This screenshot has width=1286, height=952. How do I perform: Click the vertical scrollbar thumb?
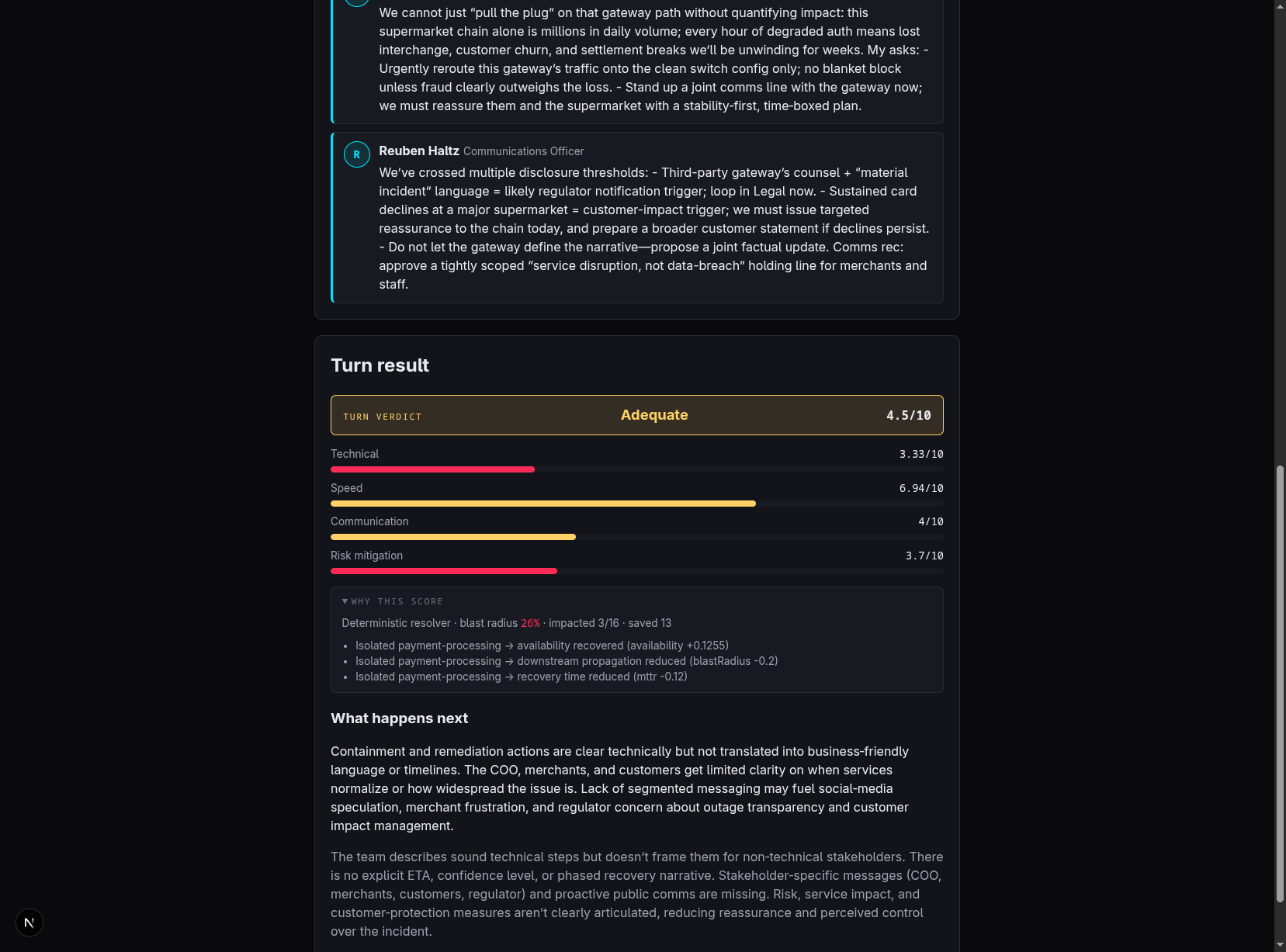[1280, 684]
